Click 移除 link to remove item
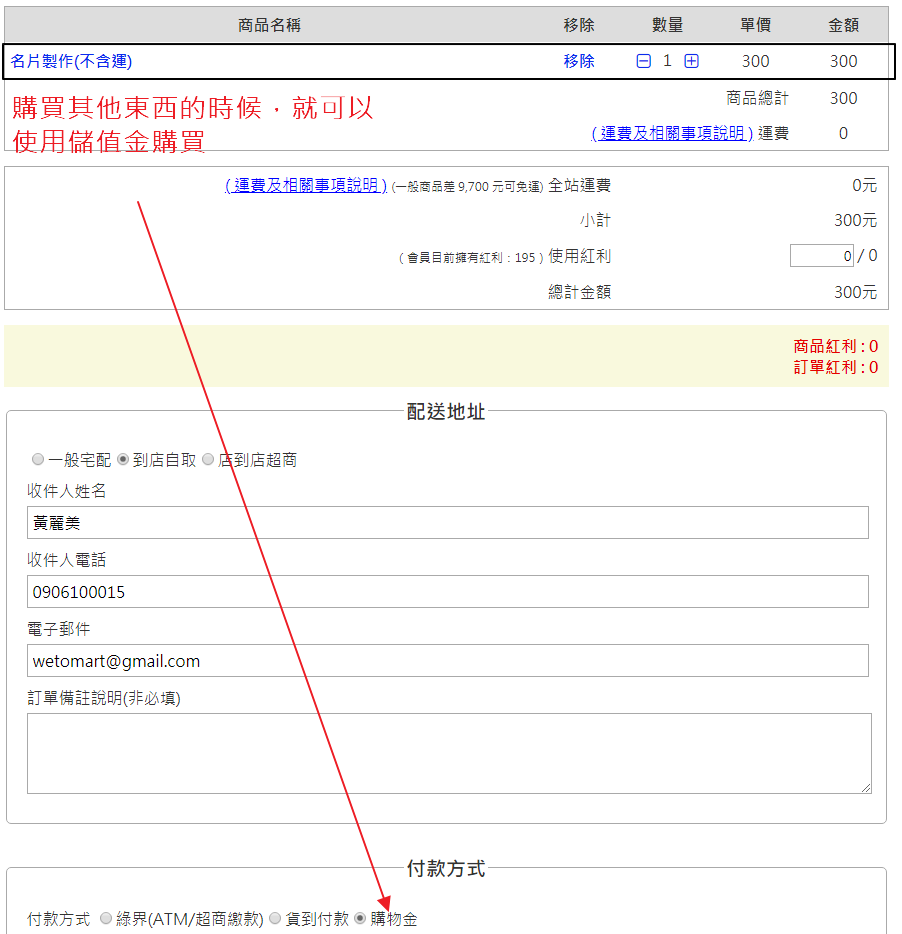The image size is (902, 934). point(579,61)
